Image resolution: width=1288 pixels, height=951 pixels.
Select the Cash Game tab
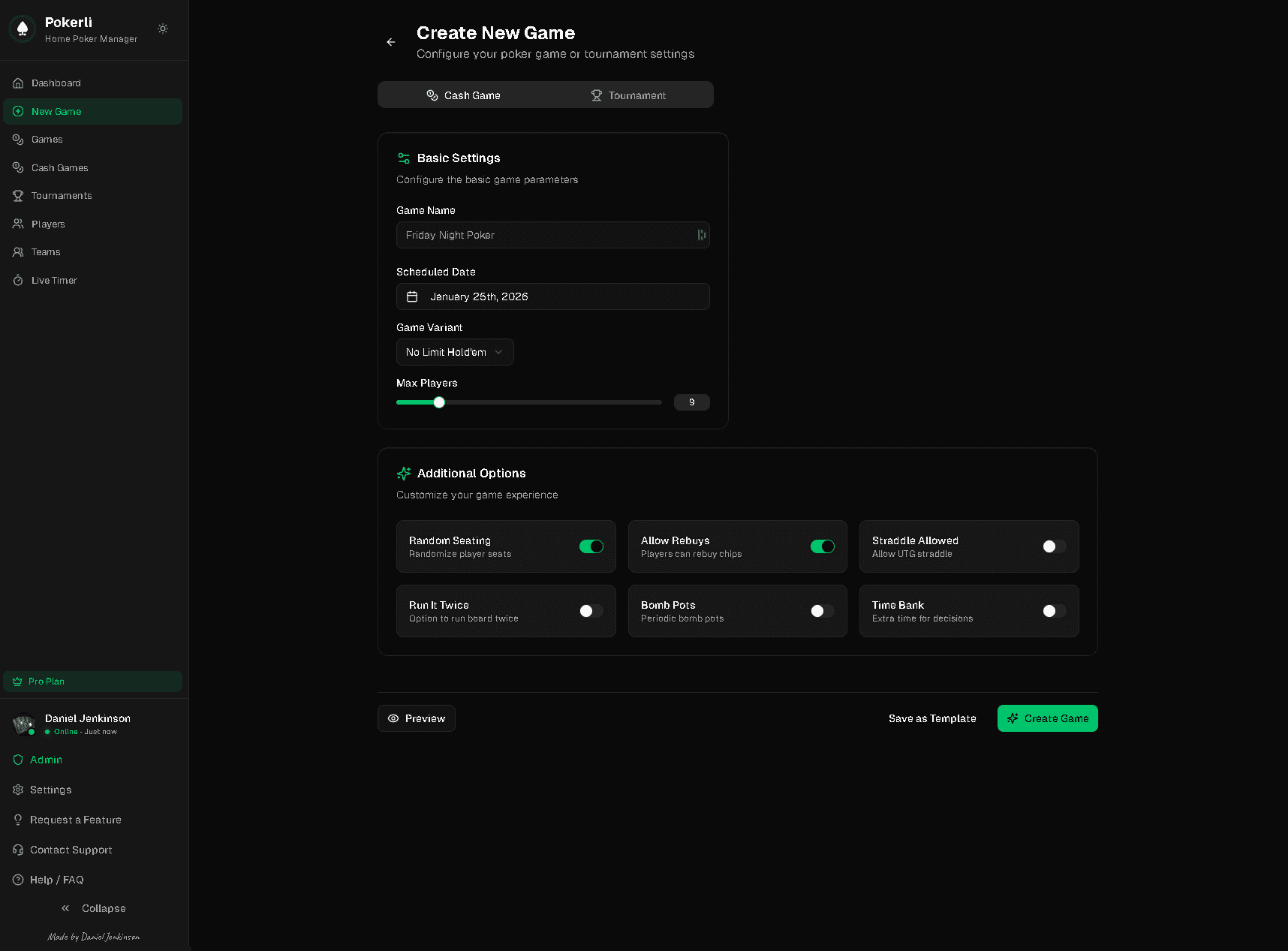463,95
